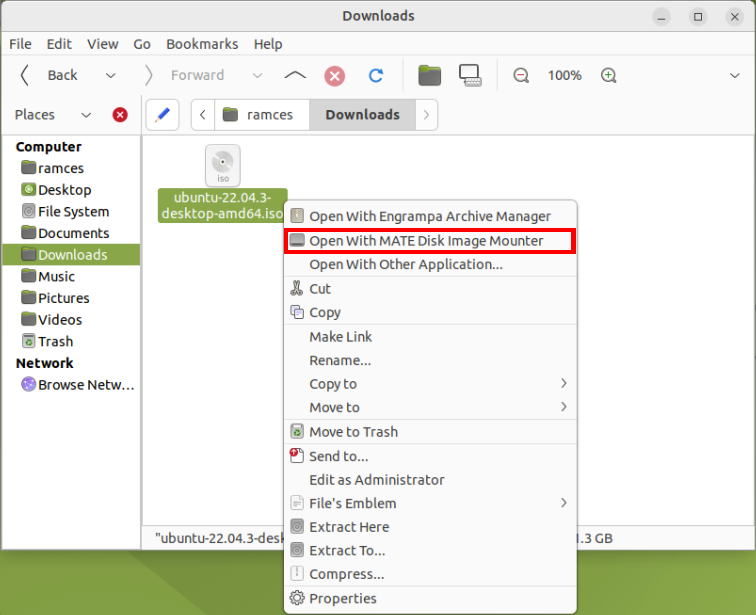The image size is (756, 615).
Task: Open the Go menu
Action: (x=142, y=44)
